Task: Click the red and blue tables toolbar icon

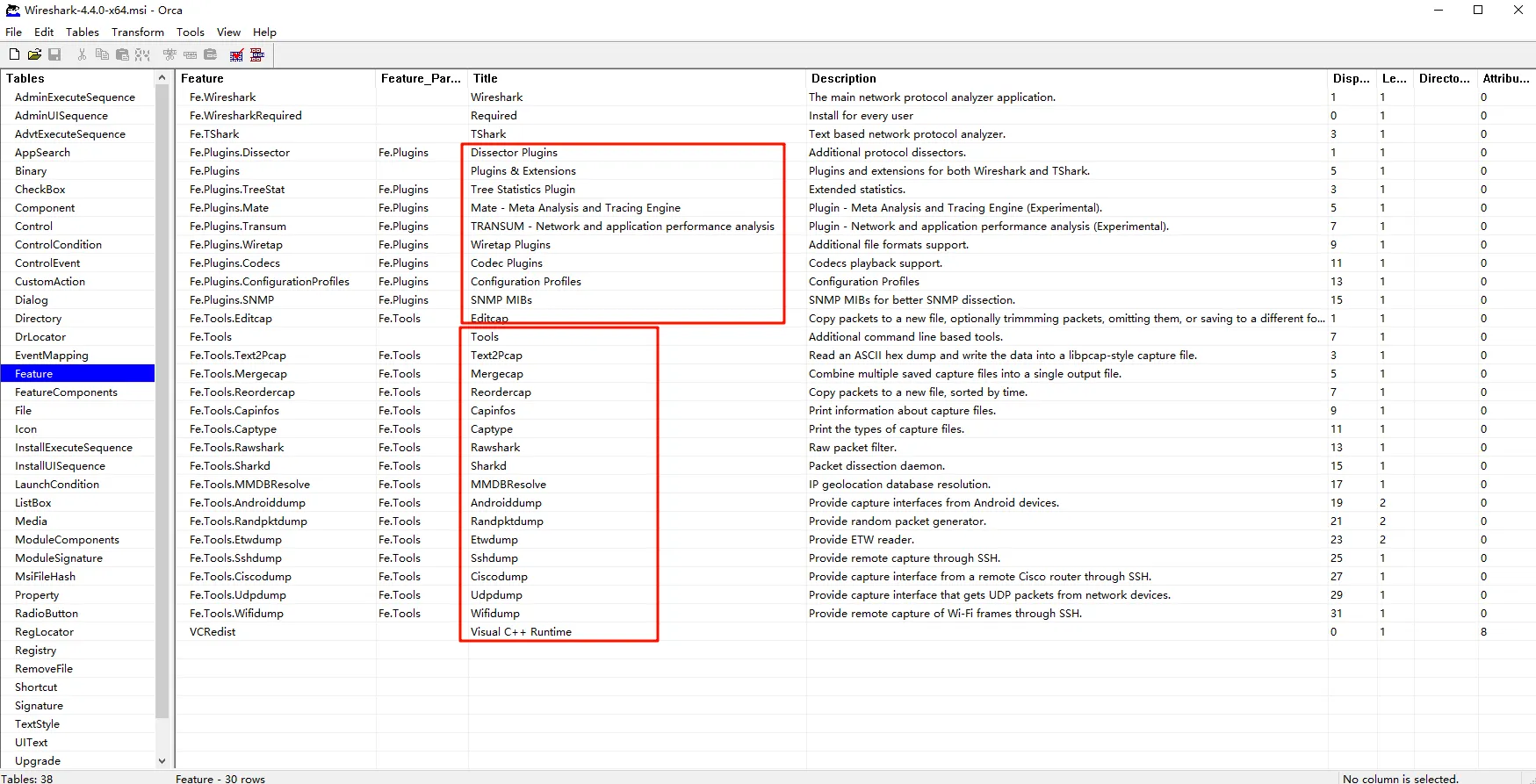Action: pos(257,54)
